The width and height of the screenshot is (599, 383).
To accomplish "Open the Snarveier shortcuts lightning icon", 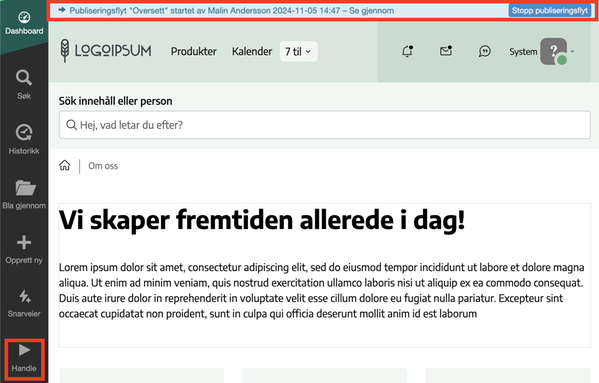I will click(24, 296).
